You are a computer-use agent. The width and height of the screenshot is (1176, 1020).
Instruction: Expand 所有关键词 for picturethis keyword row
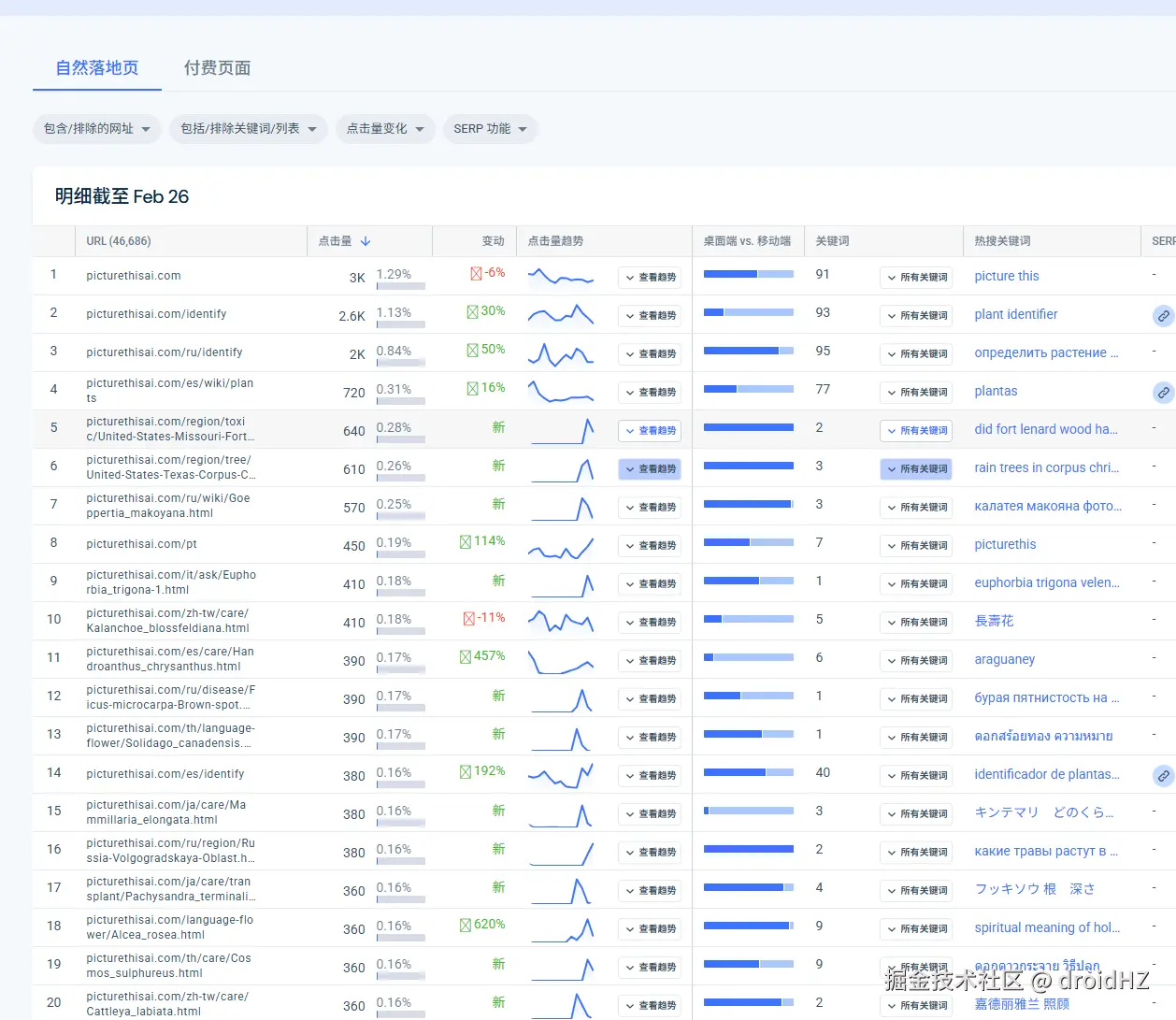point(916,546)
